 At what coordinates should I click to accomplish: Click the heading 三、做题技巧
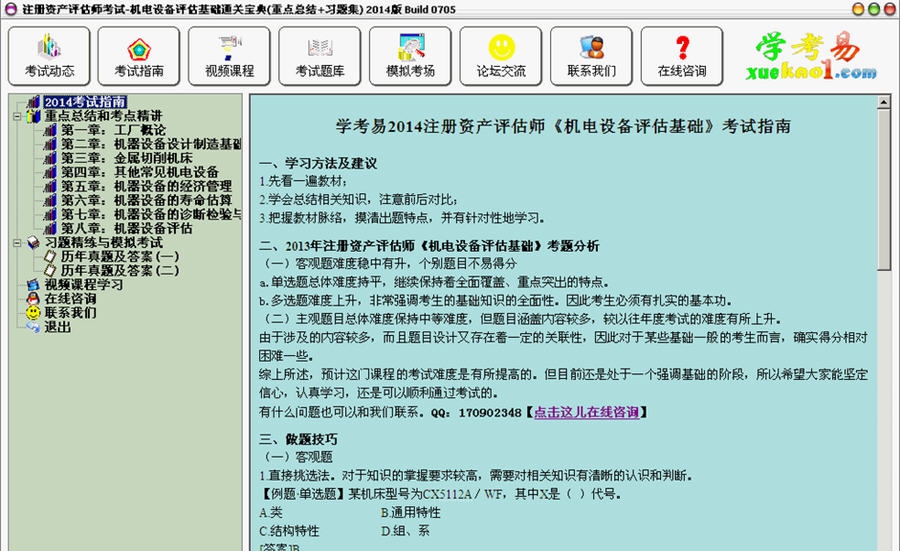point(298,440)
